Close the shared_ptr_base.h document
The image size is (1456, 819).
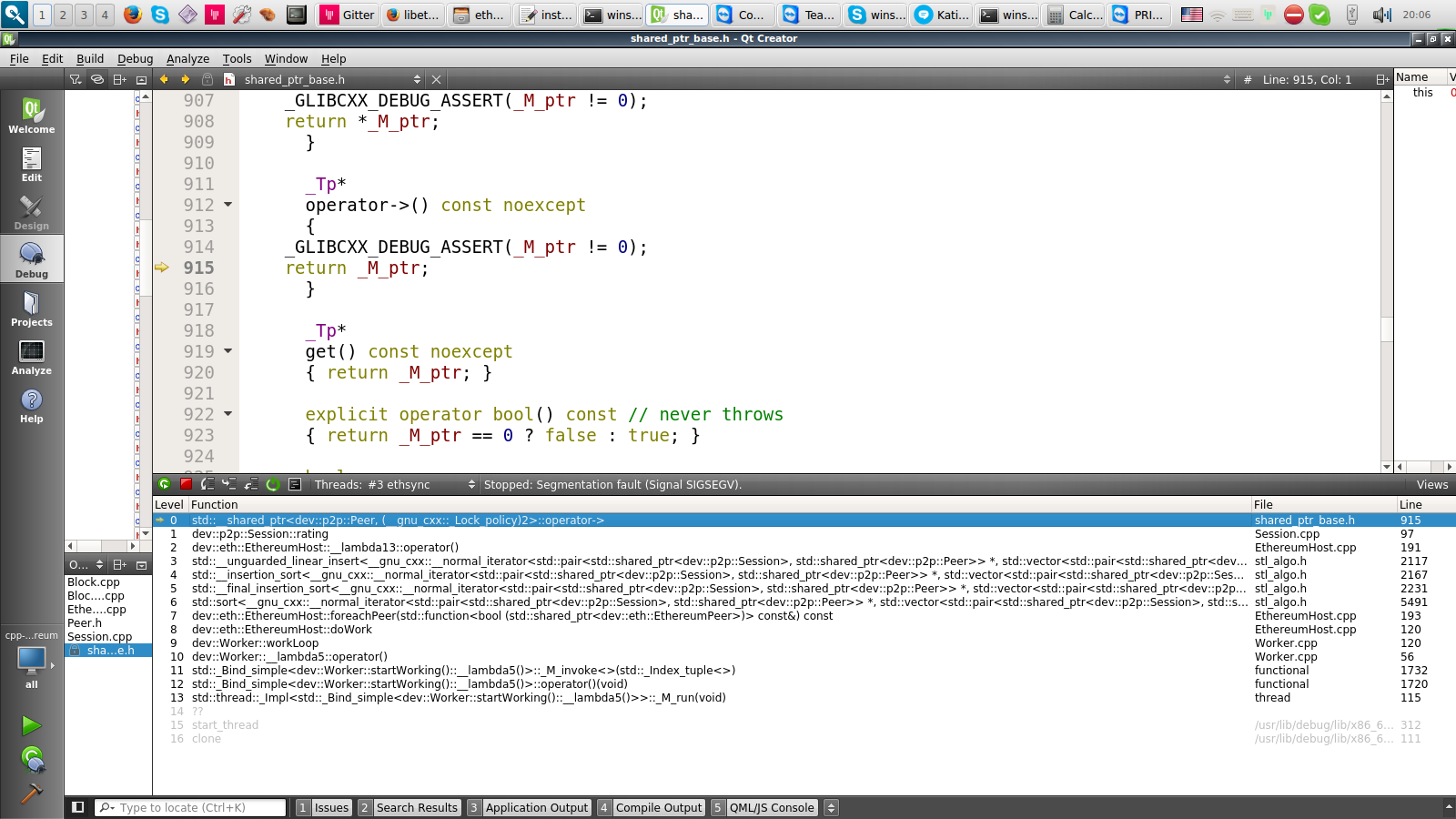coord(436,79)
